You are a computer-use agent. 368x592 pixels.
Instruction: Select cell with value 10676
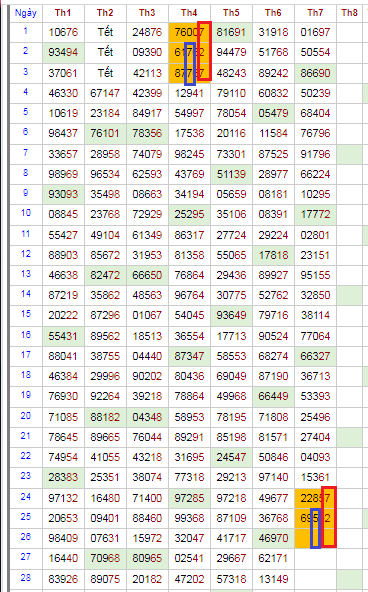[63, 32]
